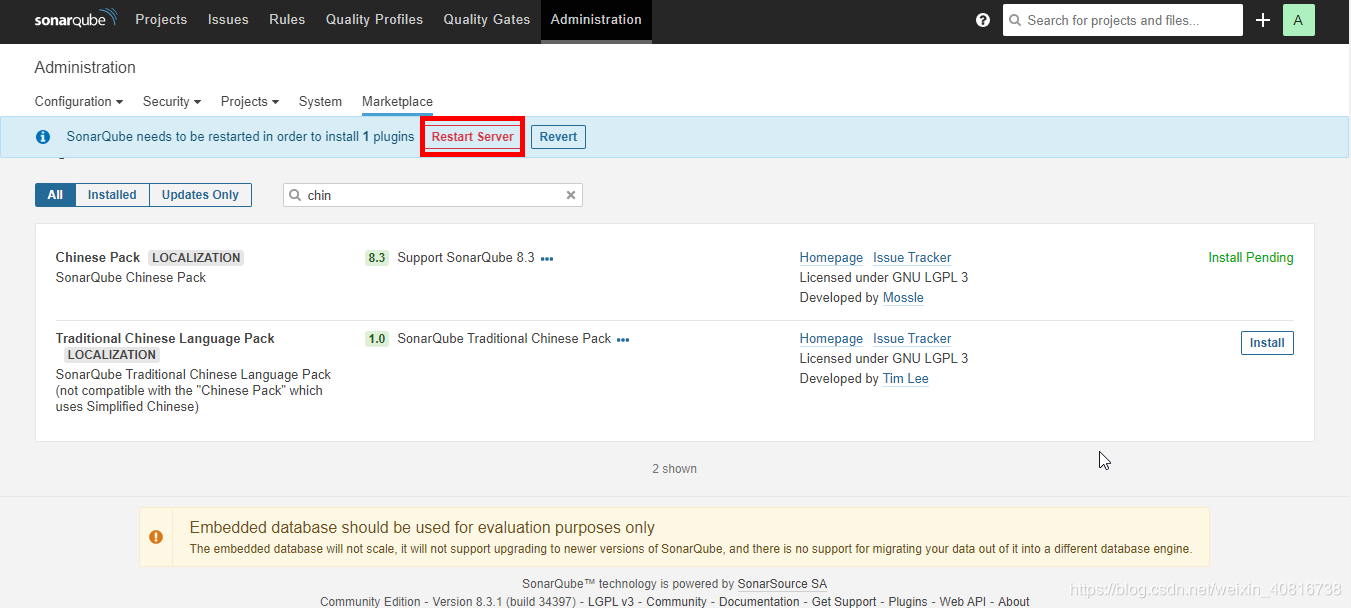Click the plugin search field
Image resolution: width=1351 pixels, height=608 pixels.
click(x=433, y=195)
